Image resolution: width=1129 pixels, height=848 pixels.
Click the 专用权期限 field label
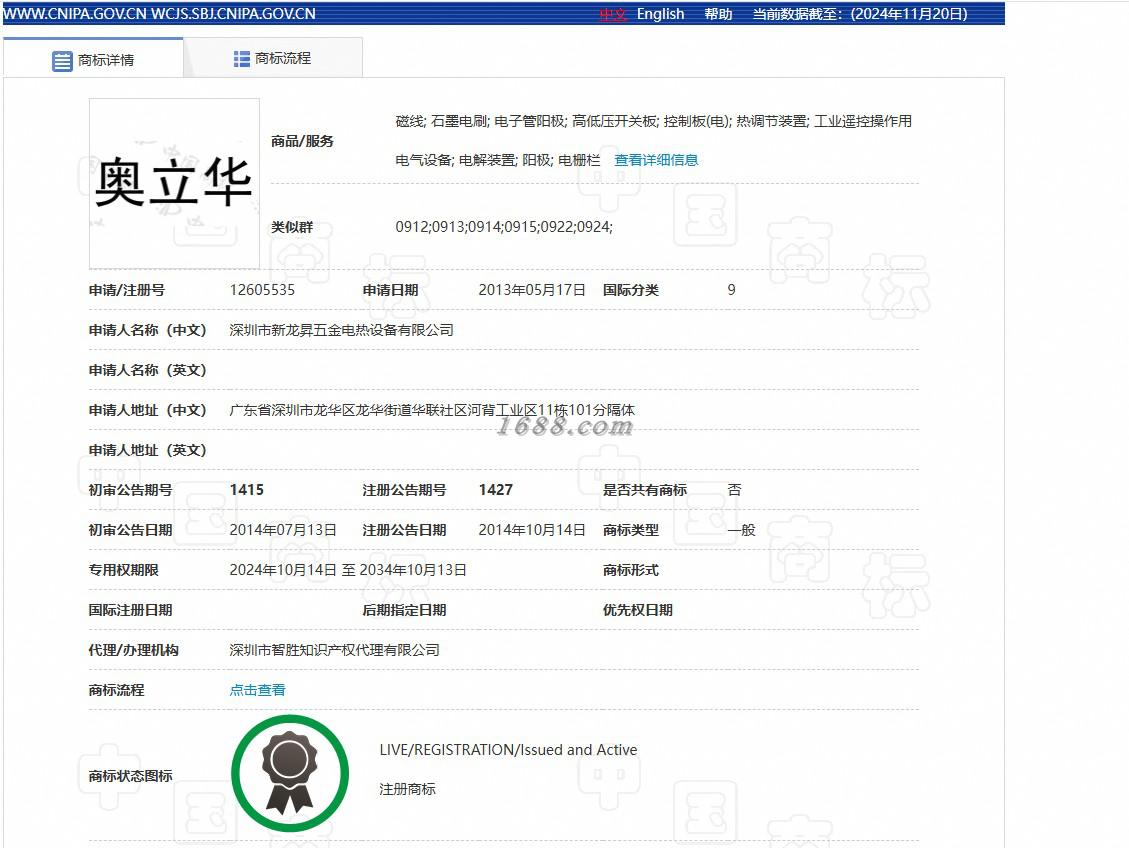[124, 569]
